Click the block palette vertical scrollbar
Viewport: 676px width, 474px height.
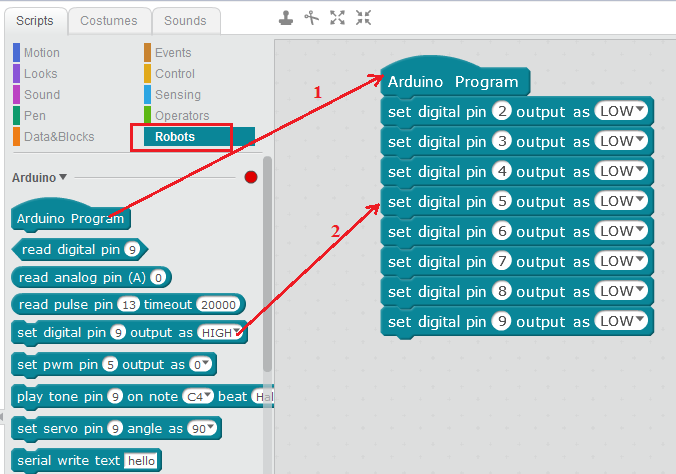tap(268, 264)
